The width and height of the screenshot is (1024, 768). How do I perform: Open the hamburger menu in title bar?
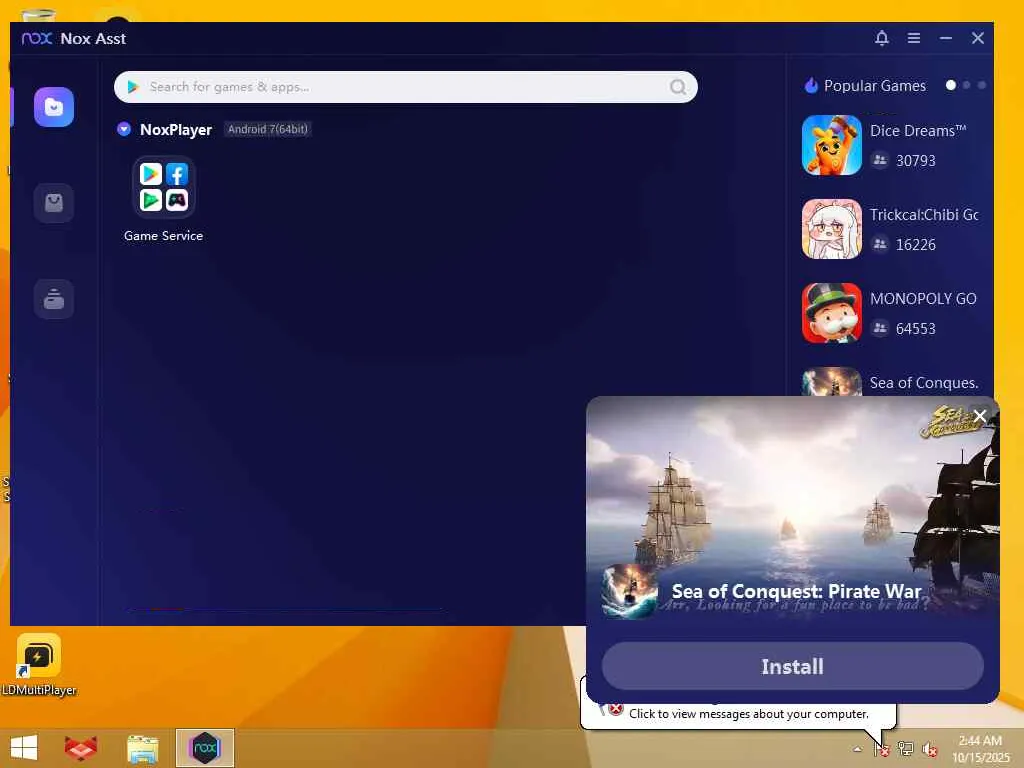click(x=914, y=38)
